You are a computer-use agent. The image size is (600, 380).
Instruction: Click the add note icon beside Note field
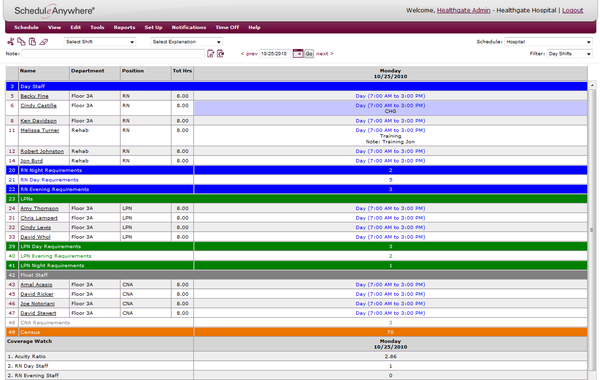[210, 54]
